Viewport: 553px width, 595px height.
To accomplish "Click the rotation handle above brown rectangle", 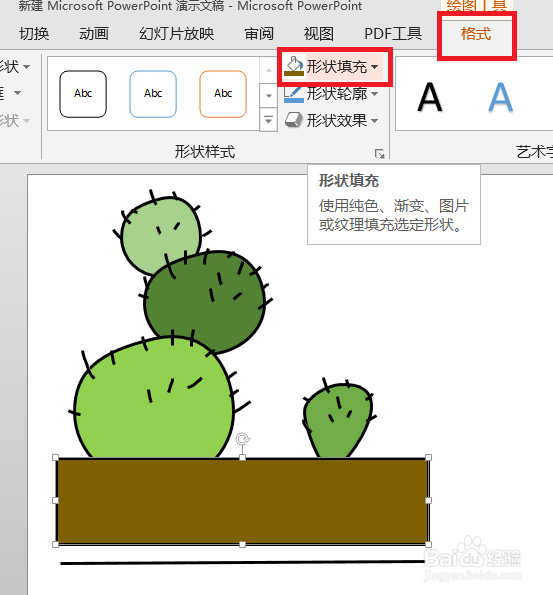I will click(x=243, y=439).
